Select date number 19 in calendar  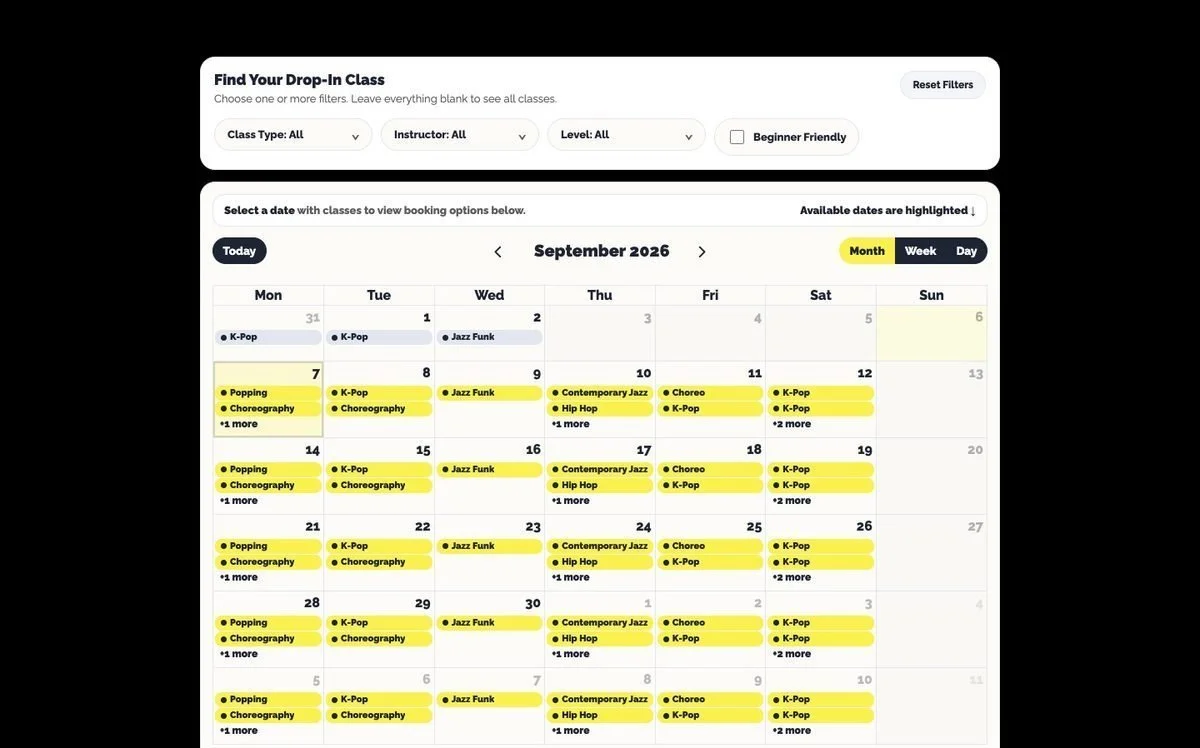(864, 450)
